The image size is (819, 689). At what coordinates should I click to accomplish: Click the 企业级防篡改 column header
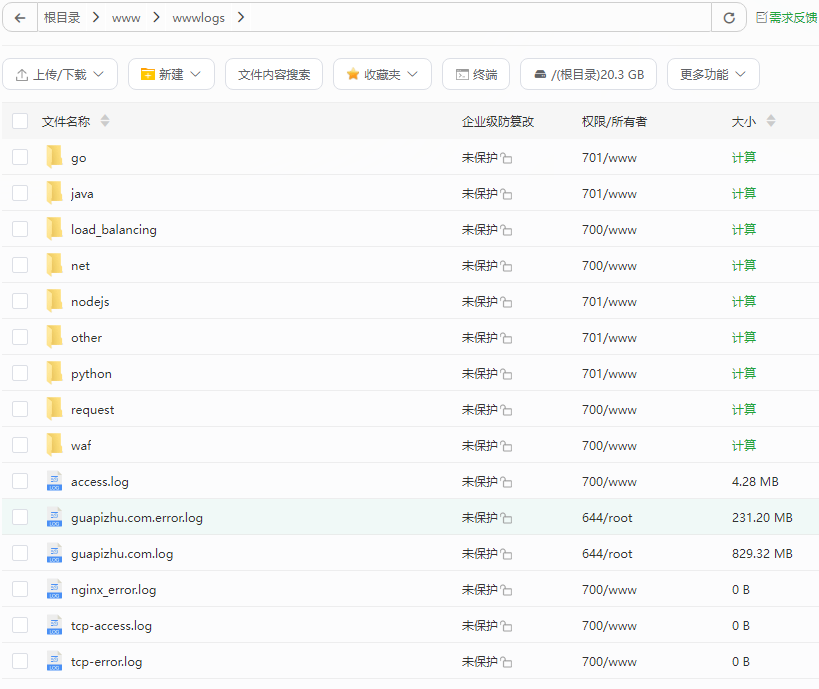point(498,121)
